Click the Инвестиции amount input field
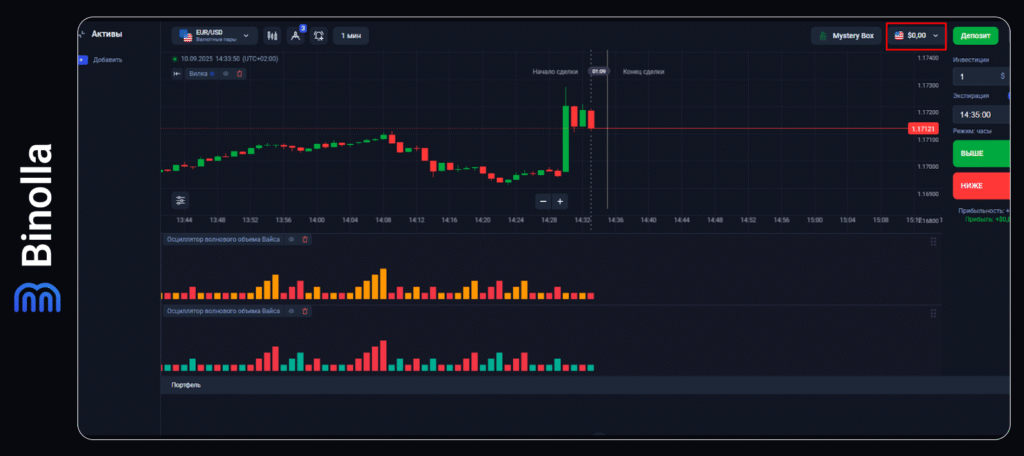The width and height of the screenshot is (1024, 456). [976, 76]
